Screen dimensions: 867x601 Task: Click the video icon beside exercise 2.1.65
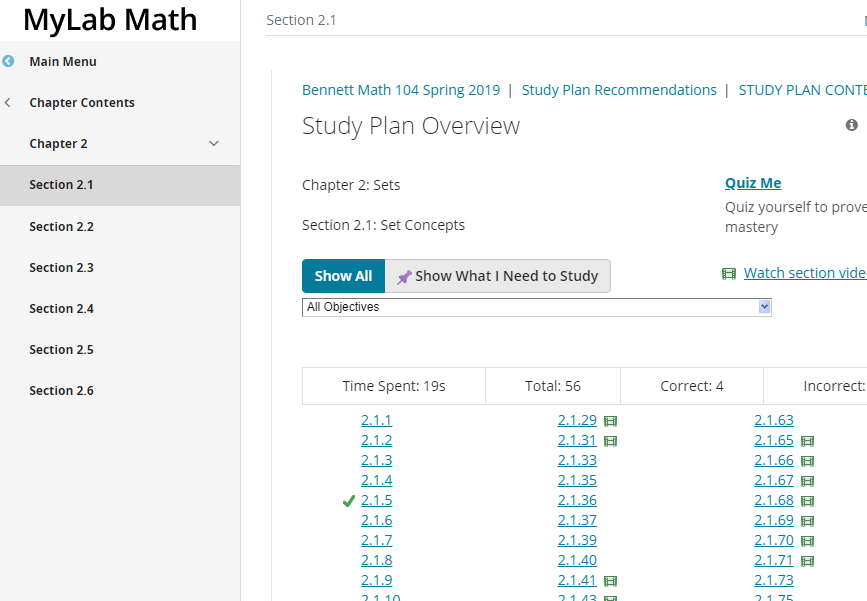tap(807, 441)
